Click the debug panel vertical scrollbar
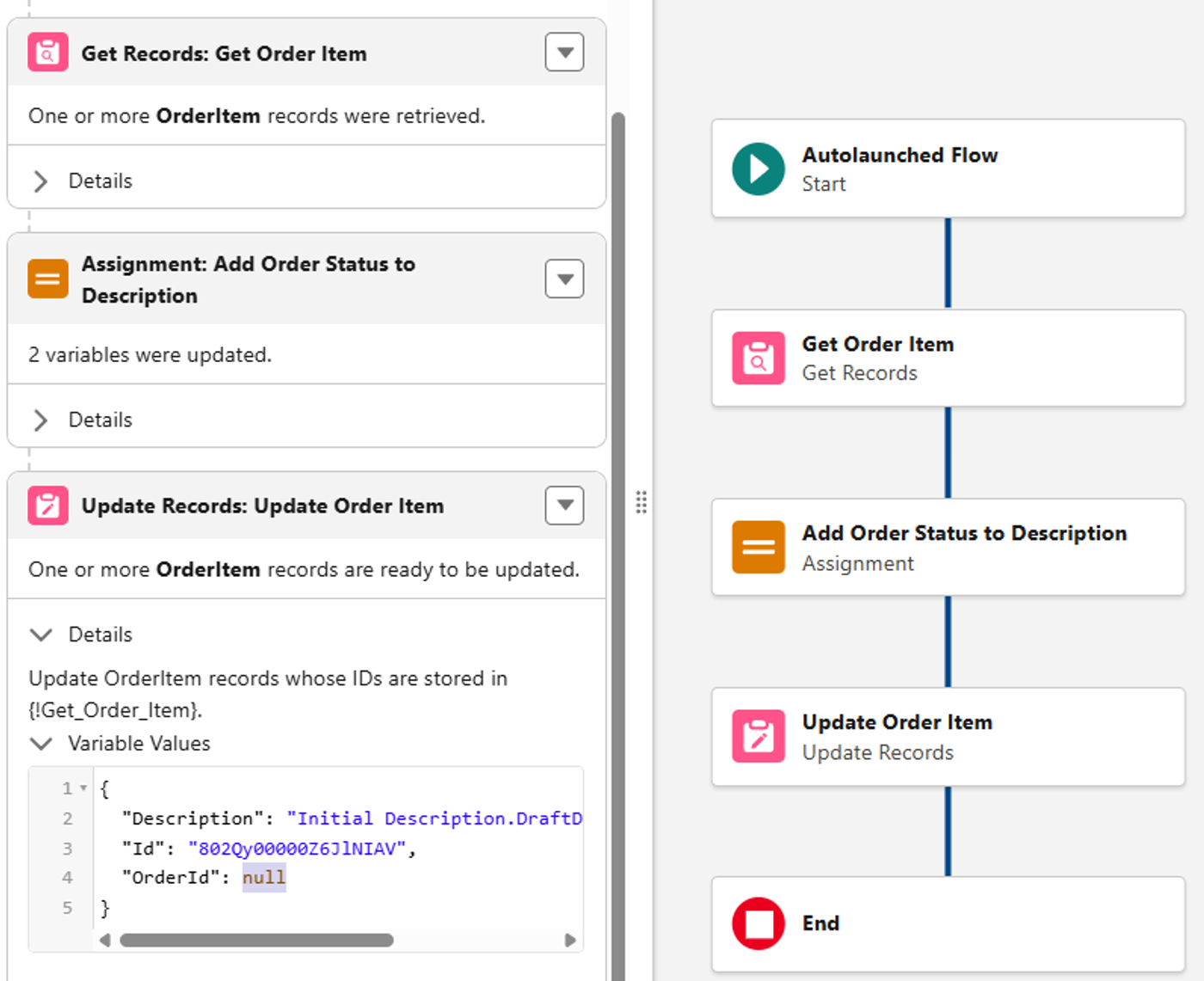The height and width of the screenshot is (981, 1204). click(617, 547)
